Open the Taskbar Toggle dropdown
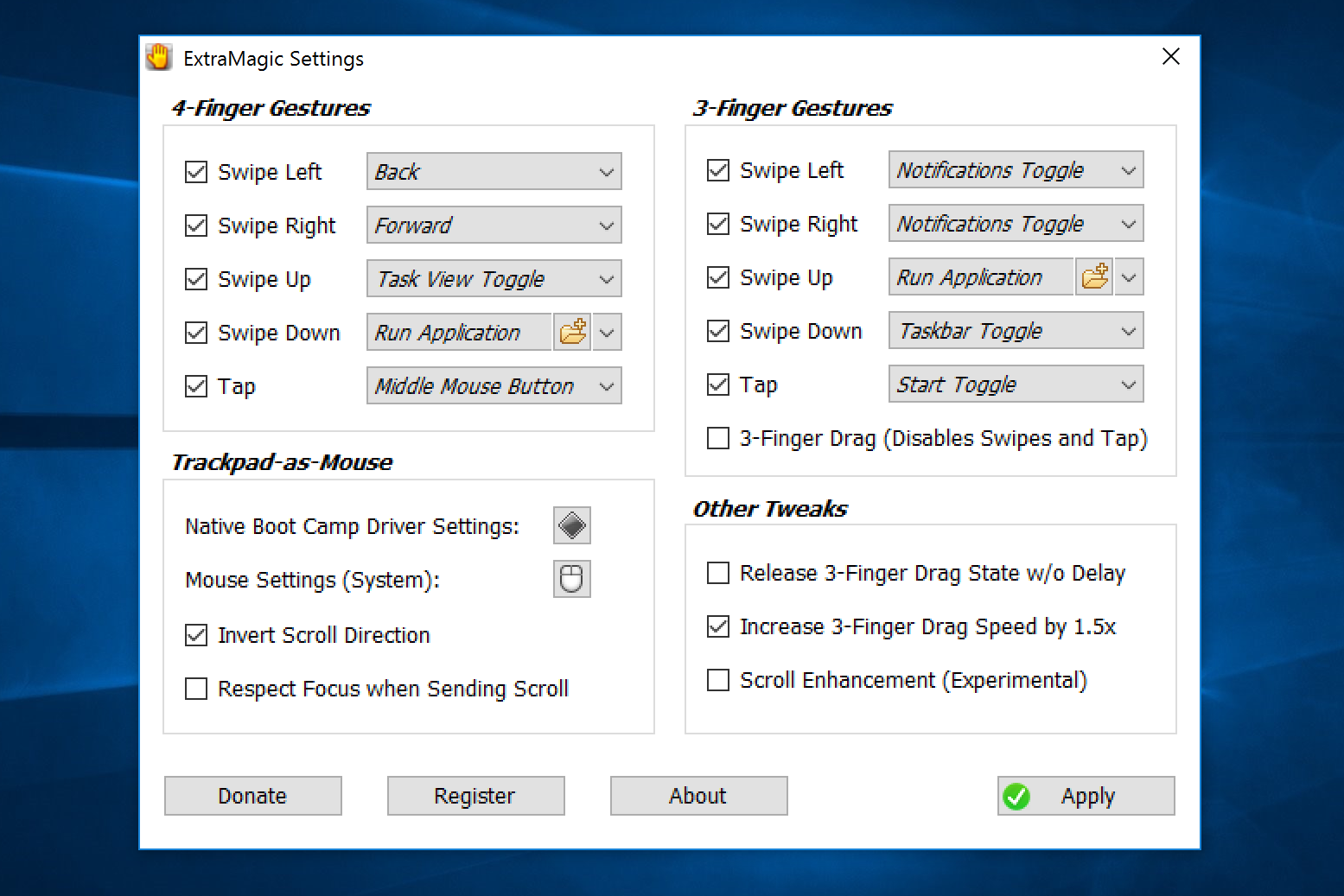Image resolution: width=1344 pixels, height=896 pixels. point(1016,331)
